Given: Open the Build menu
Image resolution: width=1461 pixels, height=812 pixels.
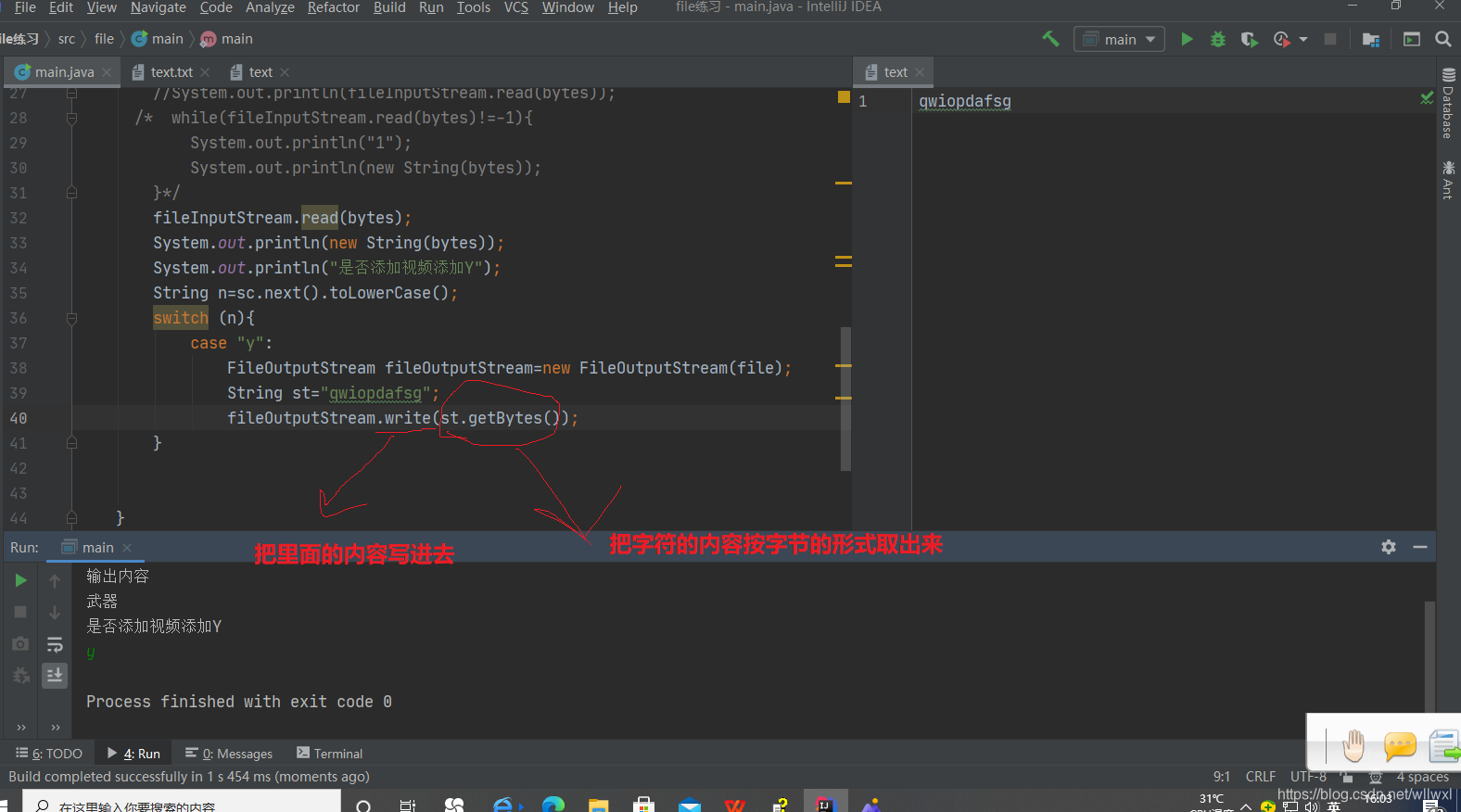Looking at the screenshot, I should [389, 7].
